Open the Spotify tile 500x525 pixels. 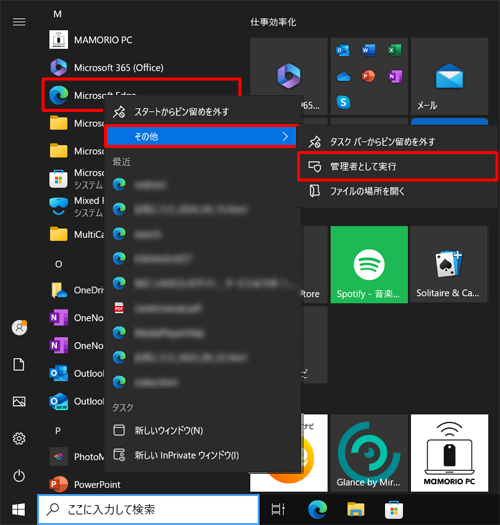click(x=369, y=265)
